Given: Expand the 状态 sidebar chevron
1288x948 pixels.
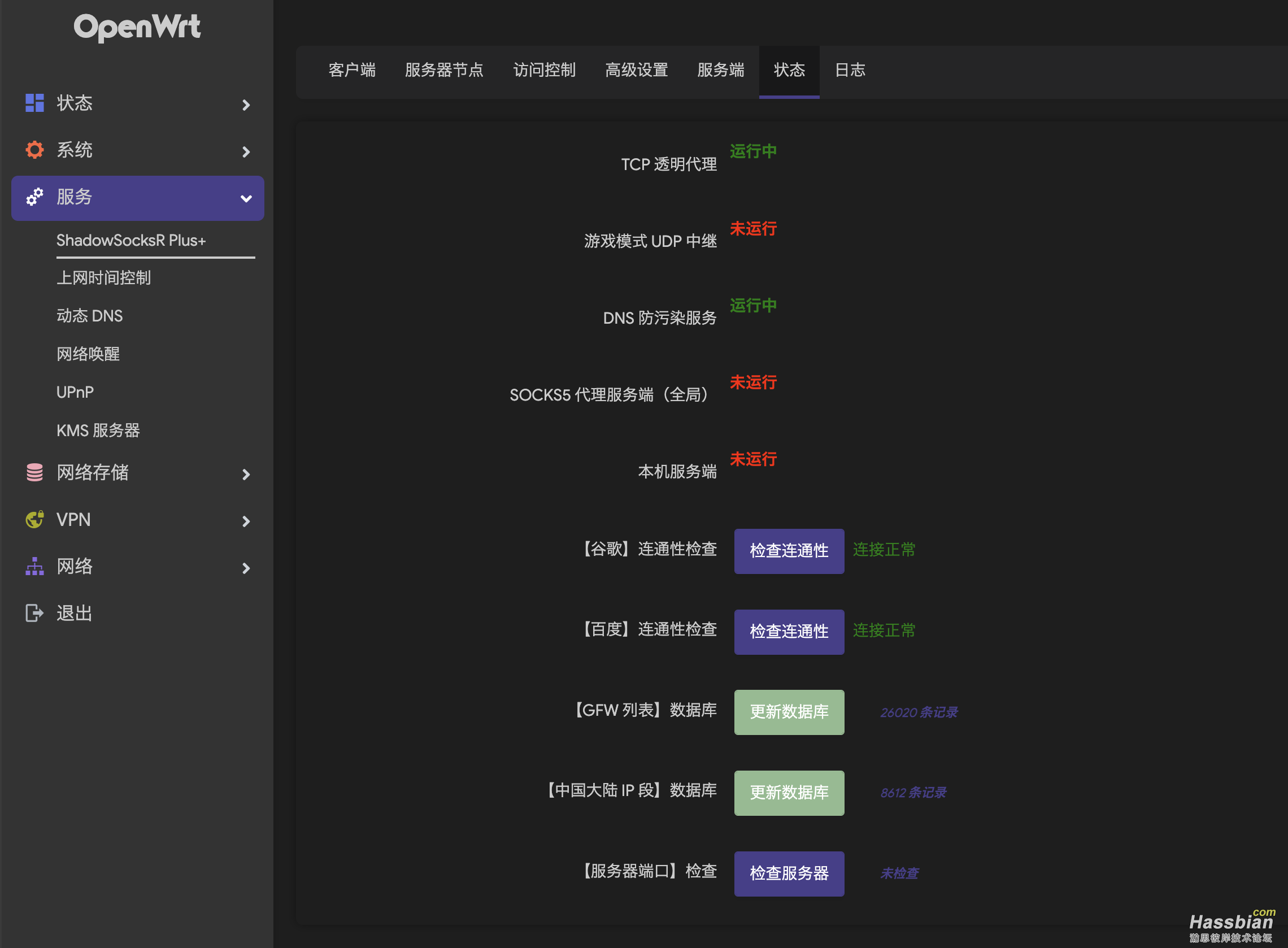Looking at the screenshot, I should 246,105.
